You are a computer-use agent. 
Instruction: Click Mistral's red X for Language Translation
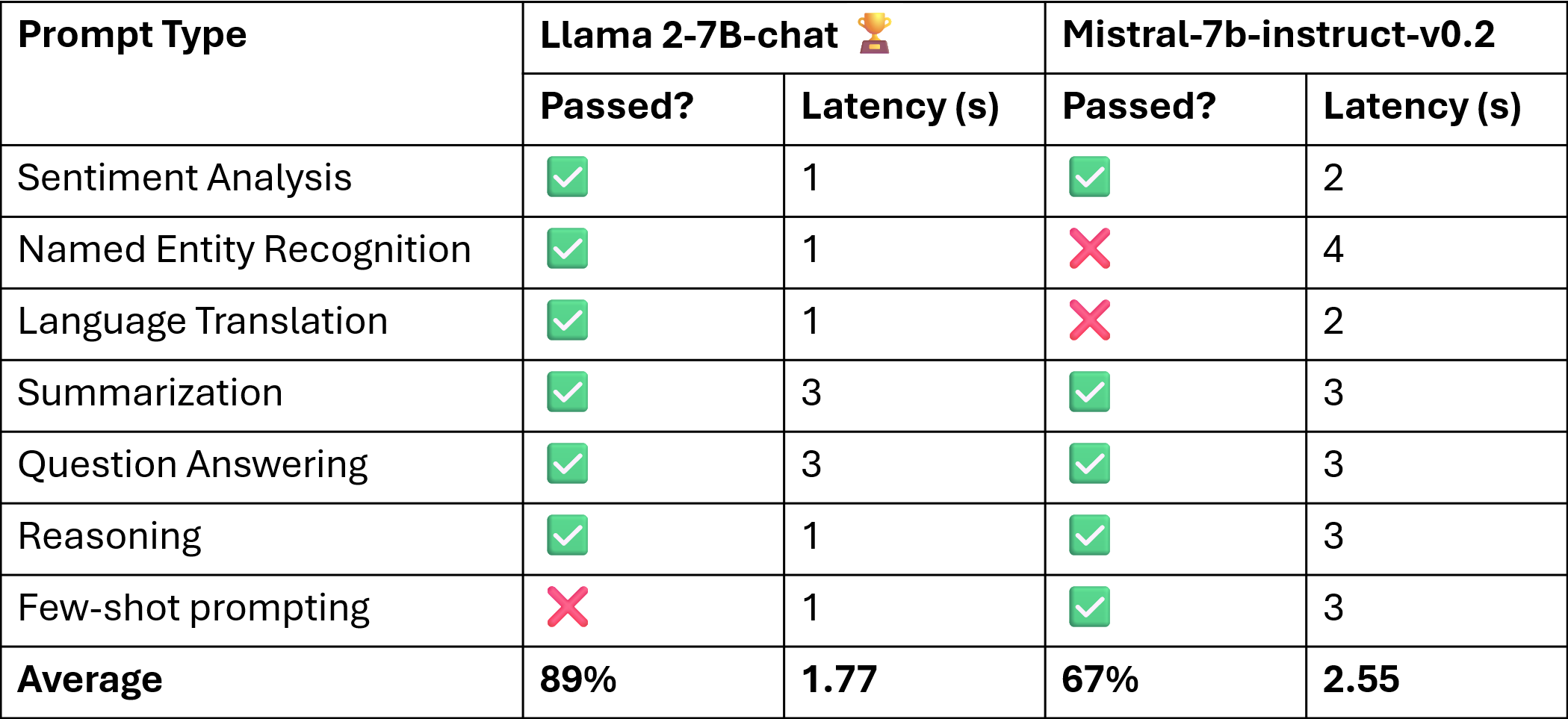(1089, 320)
